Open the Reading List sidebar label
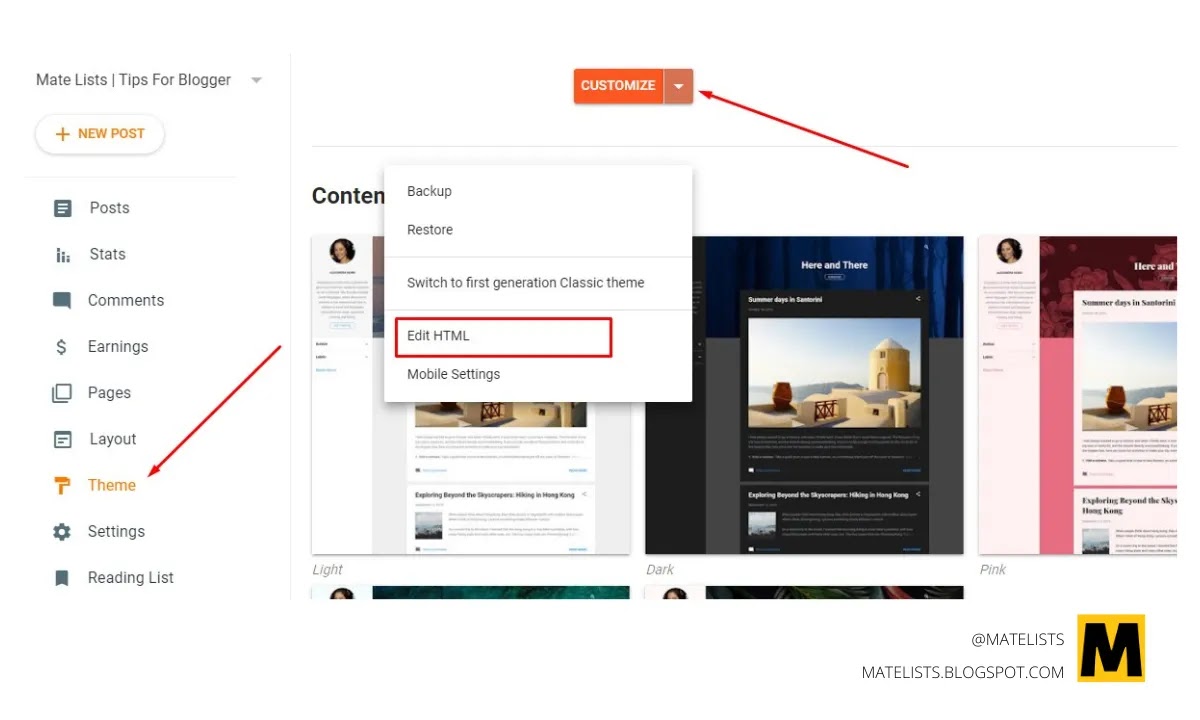Image resolution: width=1200 pixels, height=720 pixels. (131, 578)
